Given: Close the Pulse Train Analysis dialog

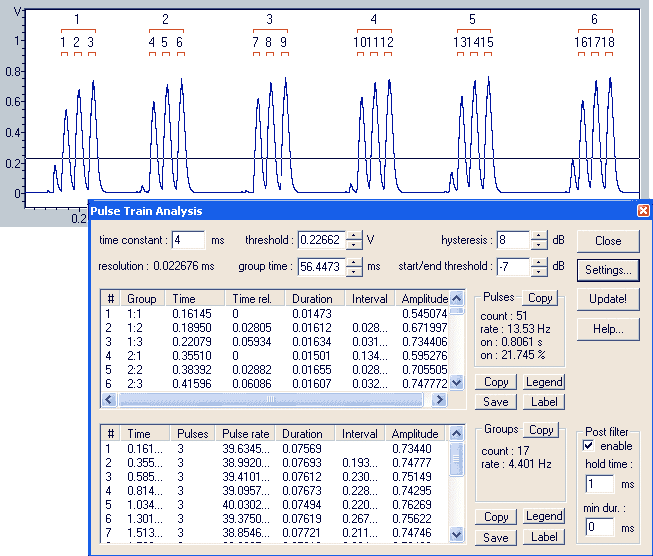Looking at the screenshot, I should (643, 211).
